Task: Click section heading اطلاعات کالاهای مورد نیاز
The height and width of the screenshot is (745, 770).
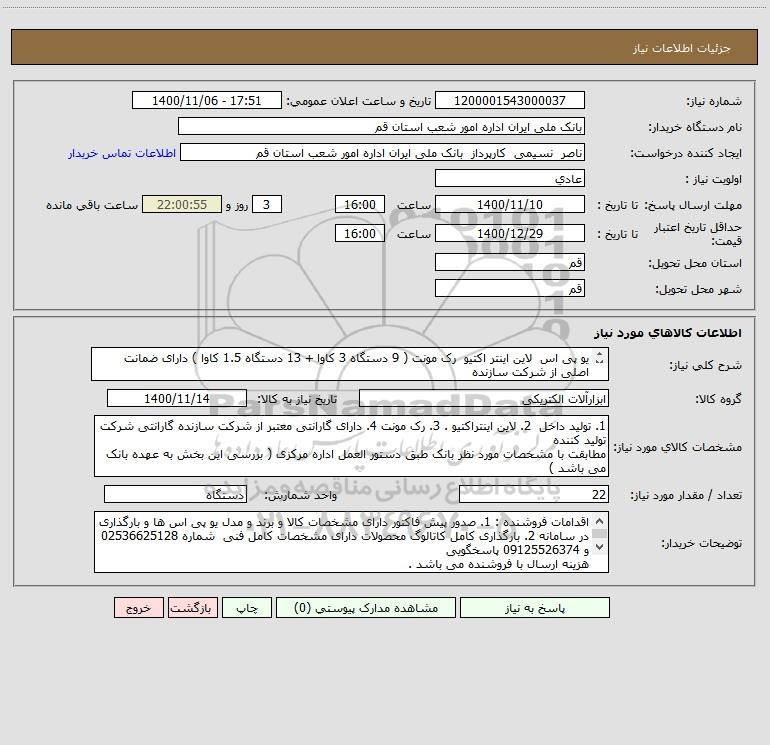Action: click(668, 333)
